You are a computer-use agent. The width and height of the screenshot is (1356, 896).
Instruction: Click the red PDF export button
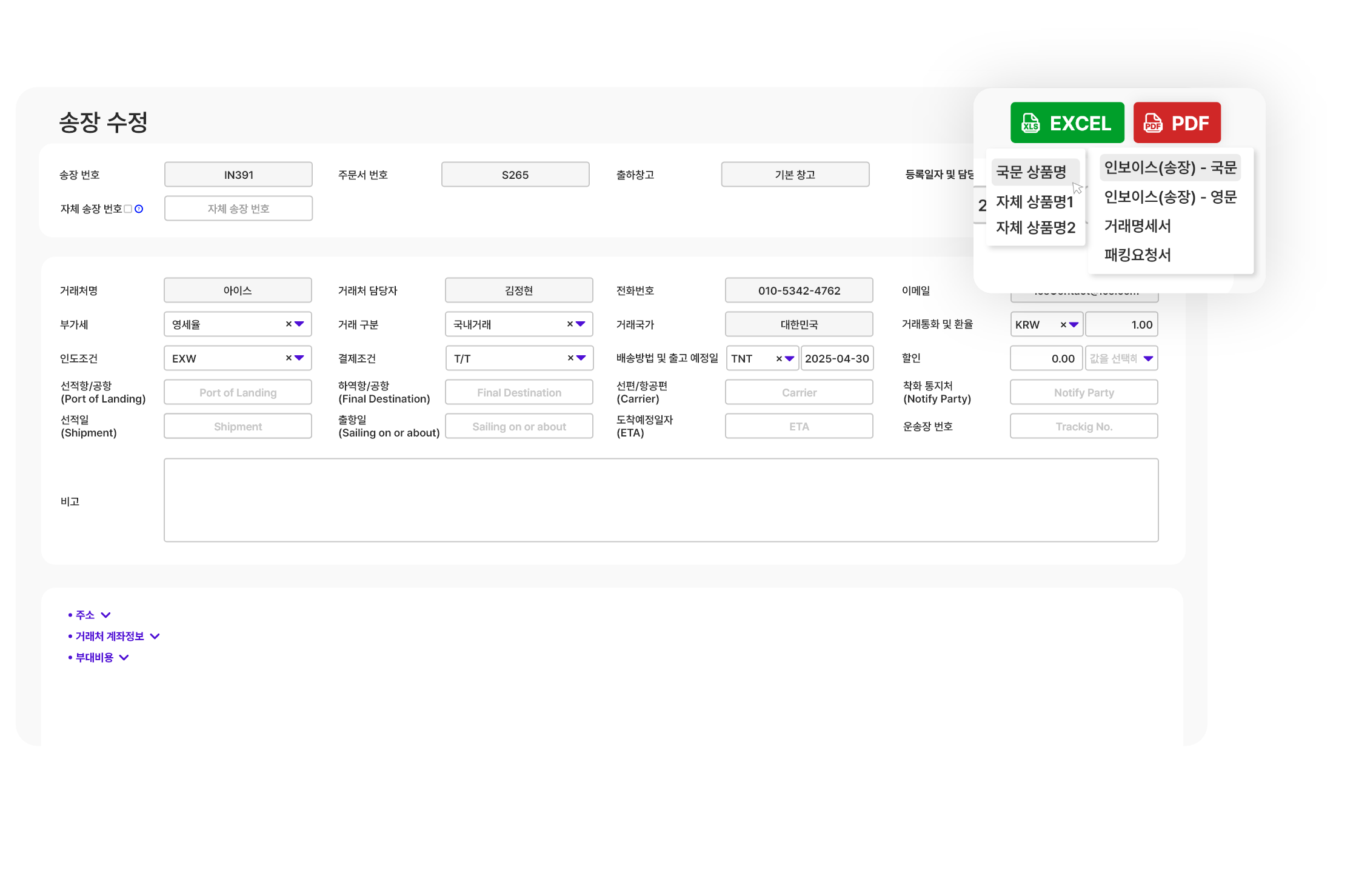tap(1177, 122)
